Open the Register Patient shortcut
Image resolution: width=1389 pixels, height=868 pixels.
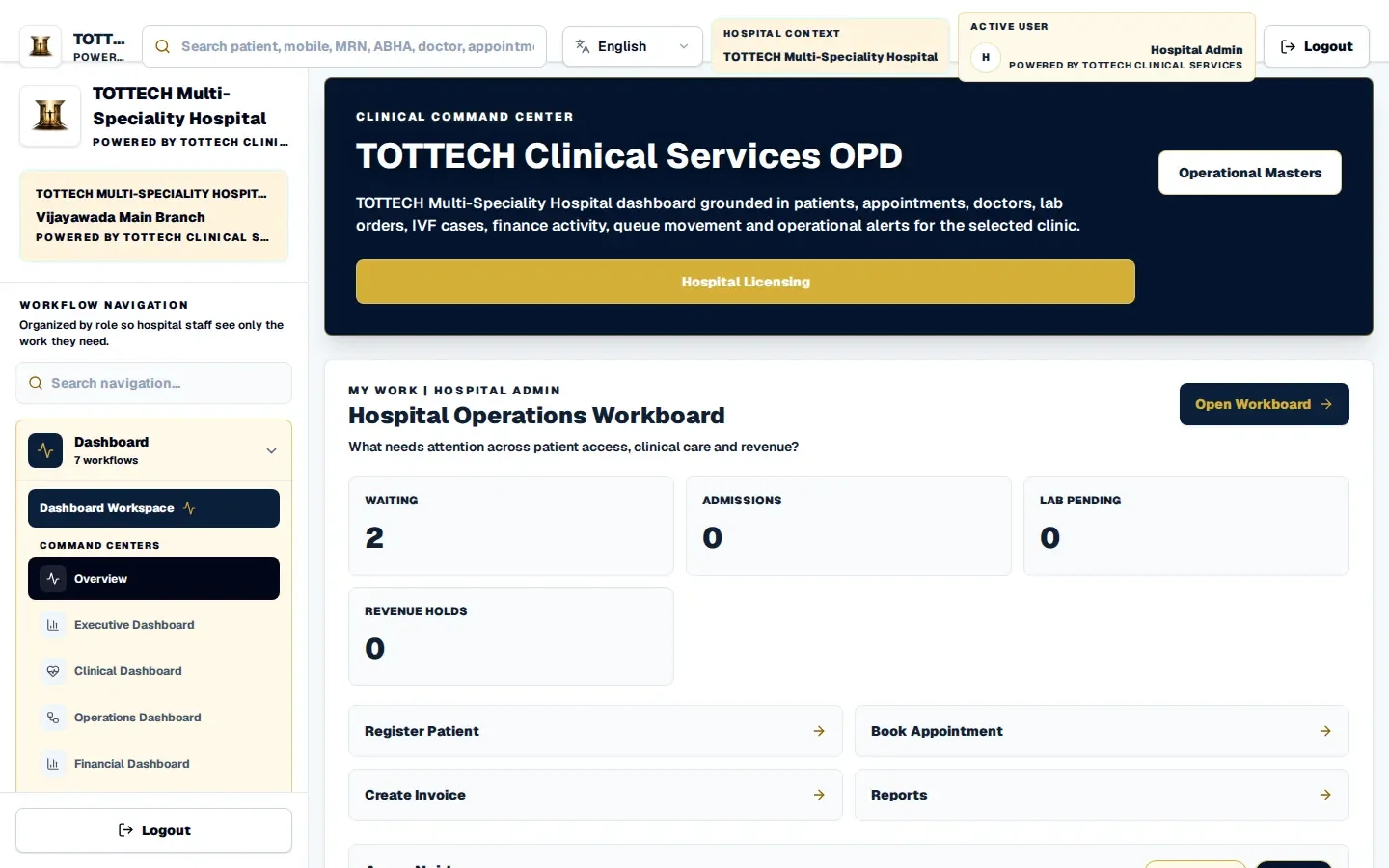(595, 731)
